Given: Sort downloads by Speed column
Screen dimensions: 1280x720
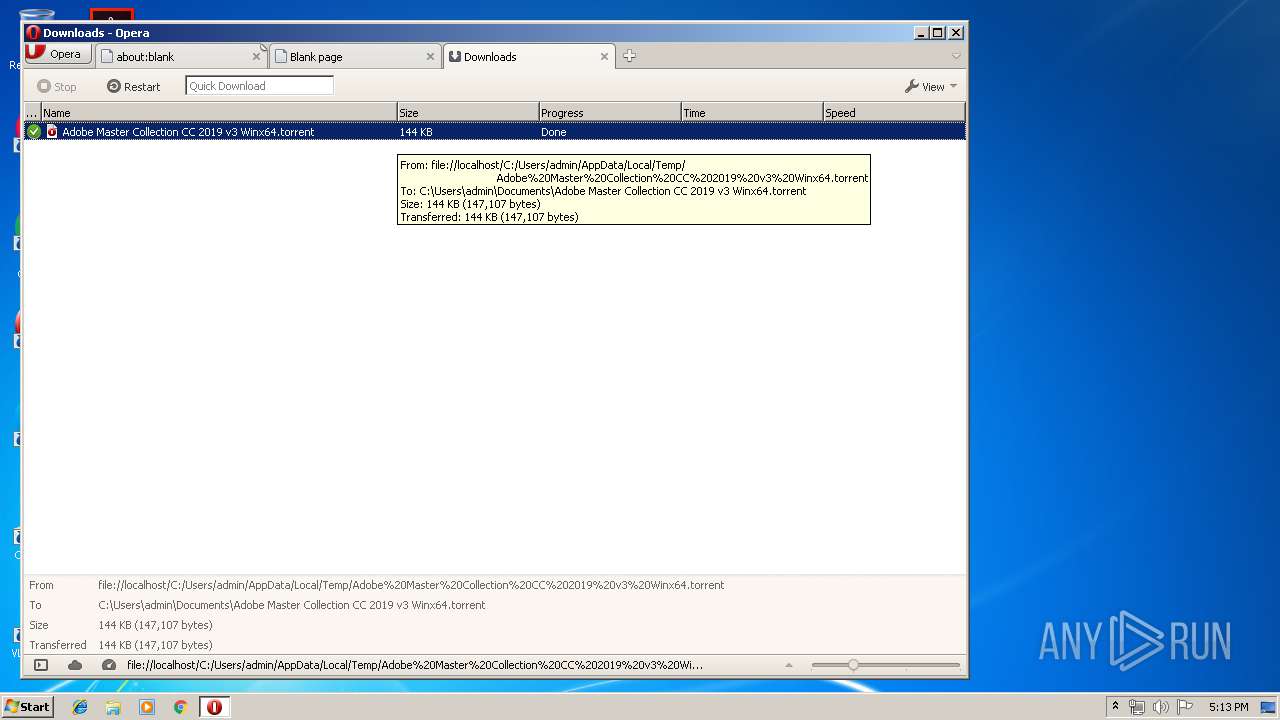Looking at the screenshot, I should coord(894,112).
